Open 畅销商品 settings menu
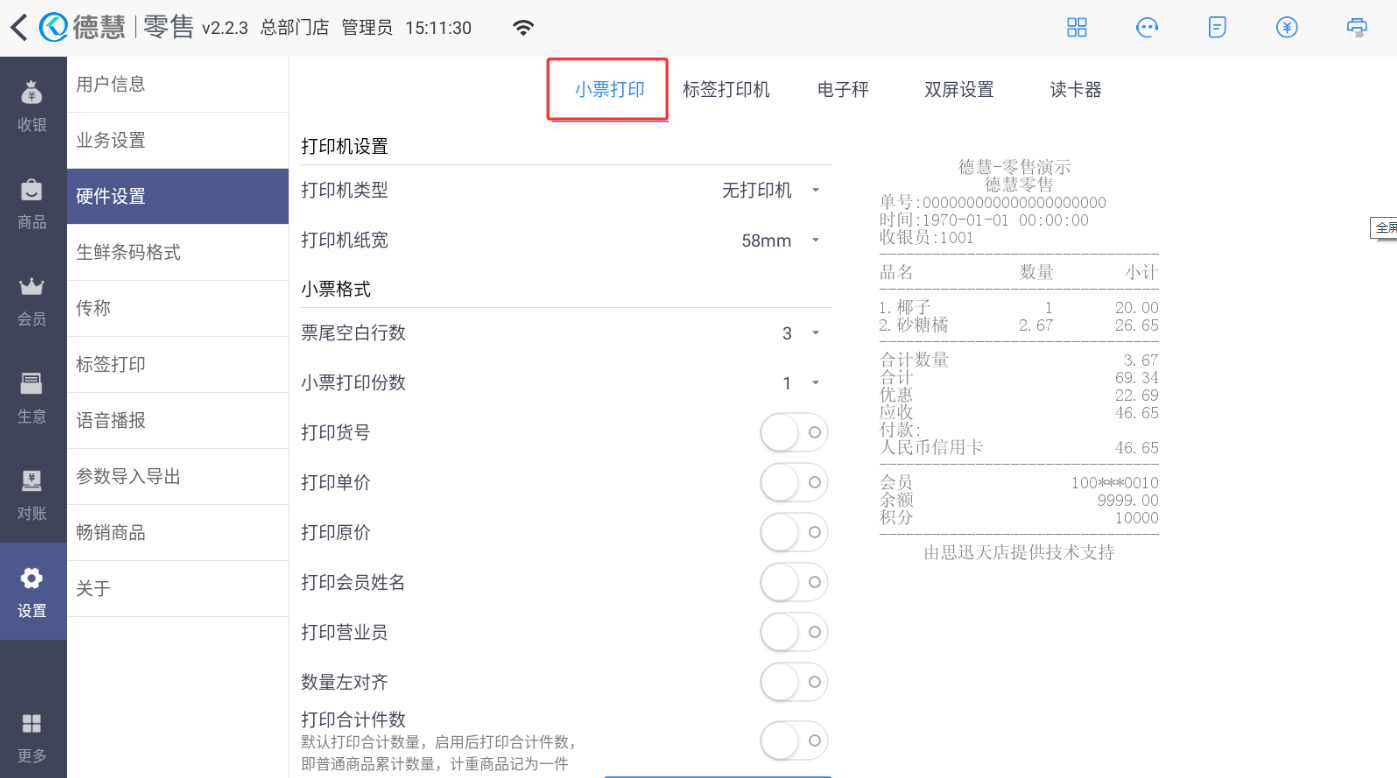The height and width of the screenshot is (778, 1397). pos(178,533)
